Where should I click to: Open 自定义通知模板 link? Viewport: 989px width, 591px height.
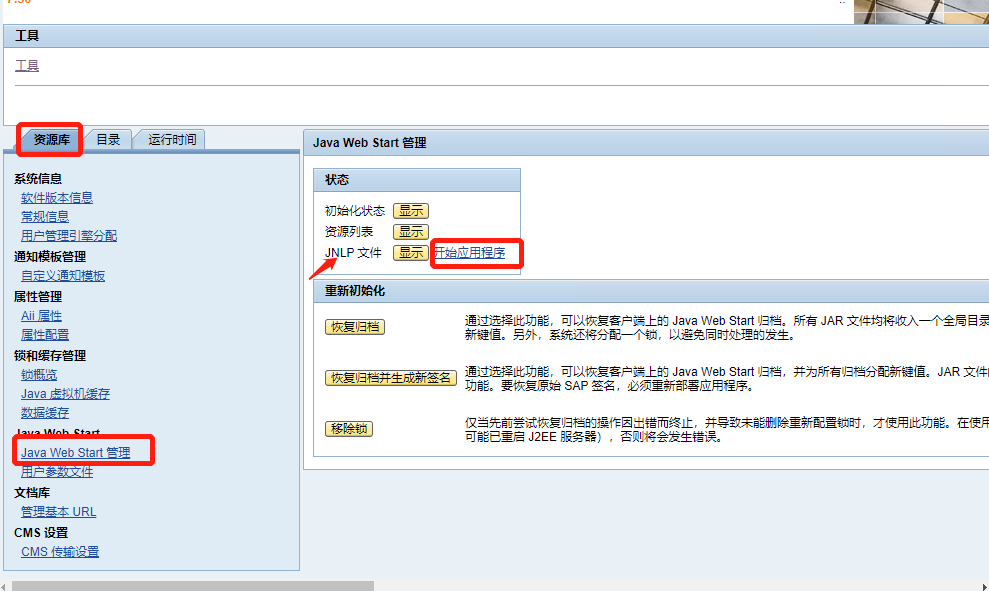[63, 276]
